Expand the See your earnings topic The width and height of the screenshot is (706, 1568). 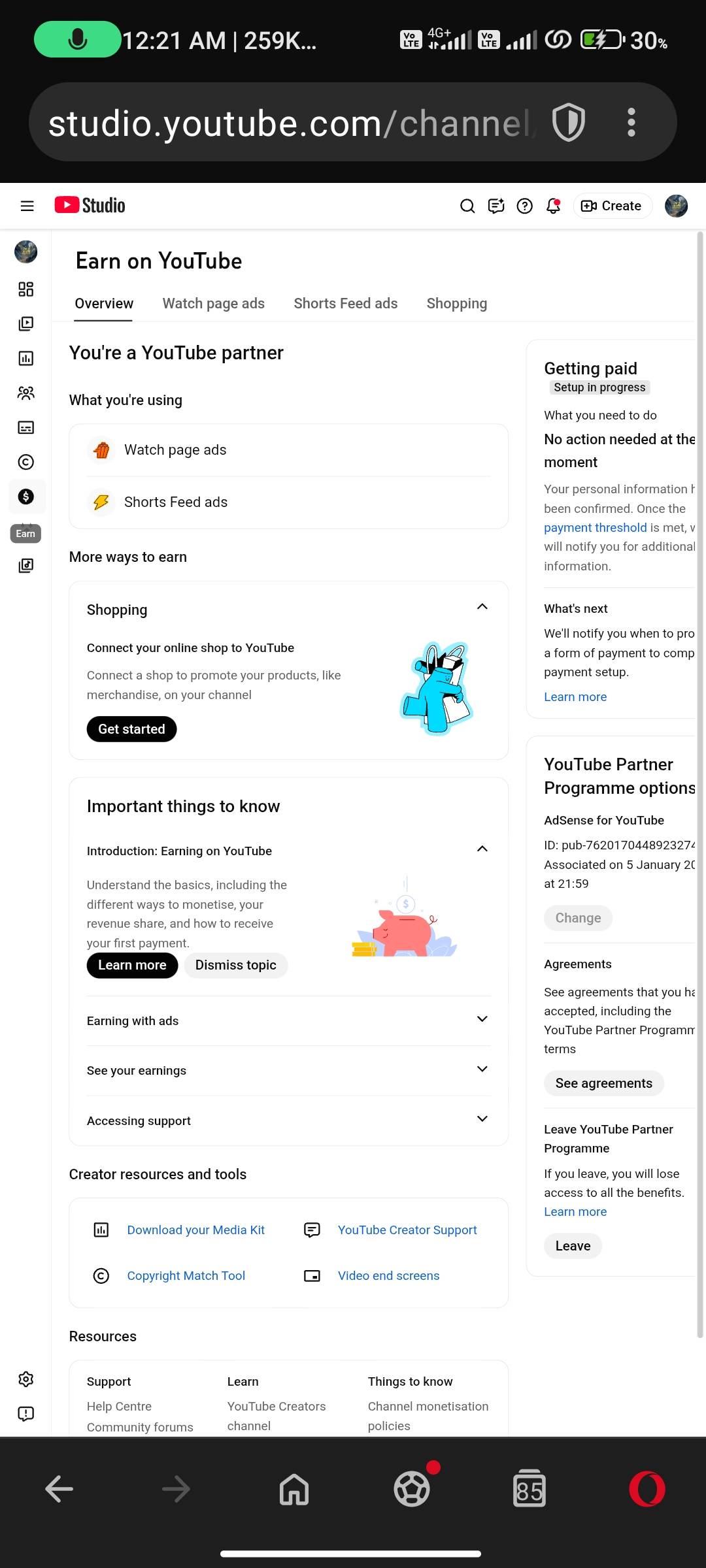pos(482,1069)
